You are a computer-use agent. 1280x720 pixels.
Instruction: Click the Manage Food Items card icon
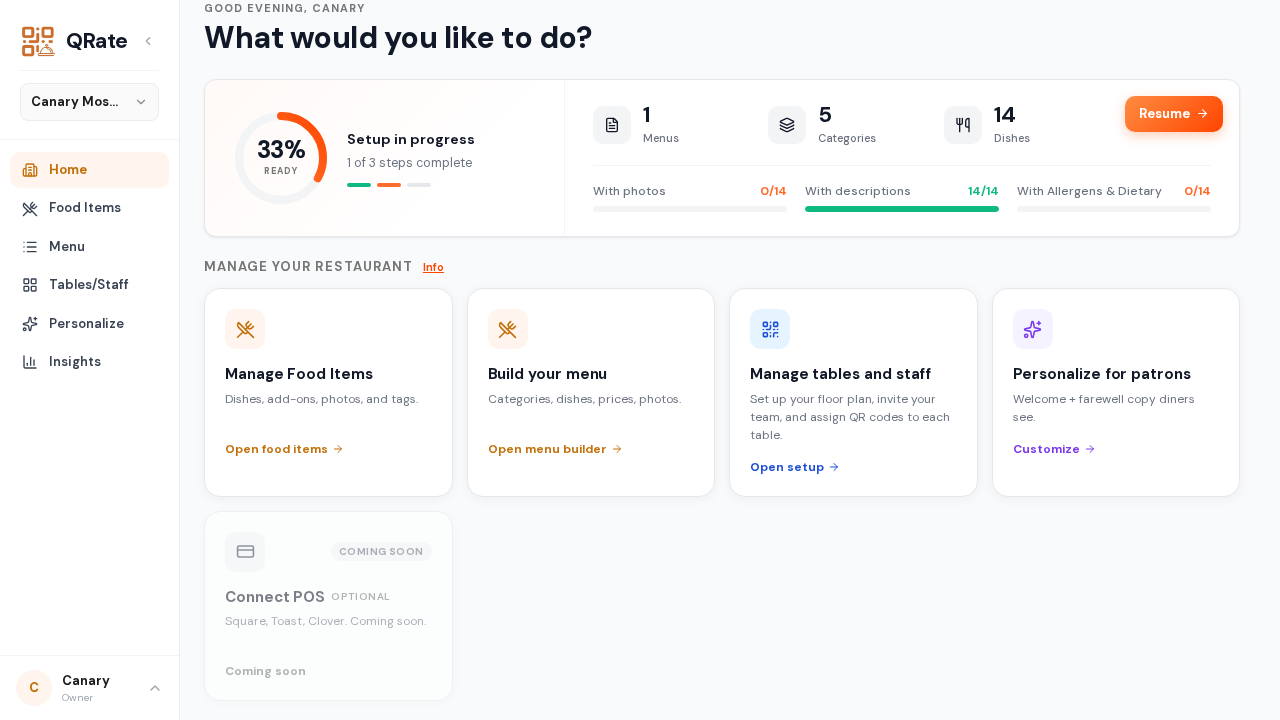pyautogui.click(x=245, y=329)
